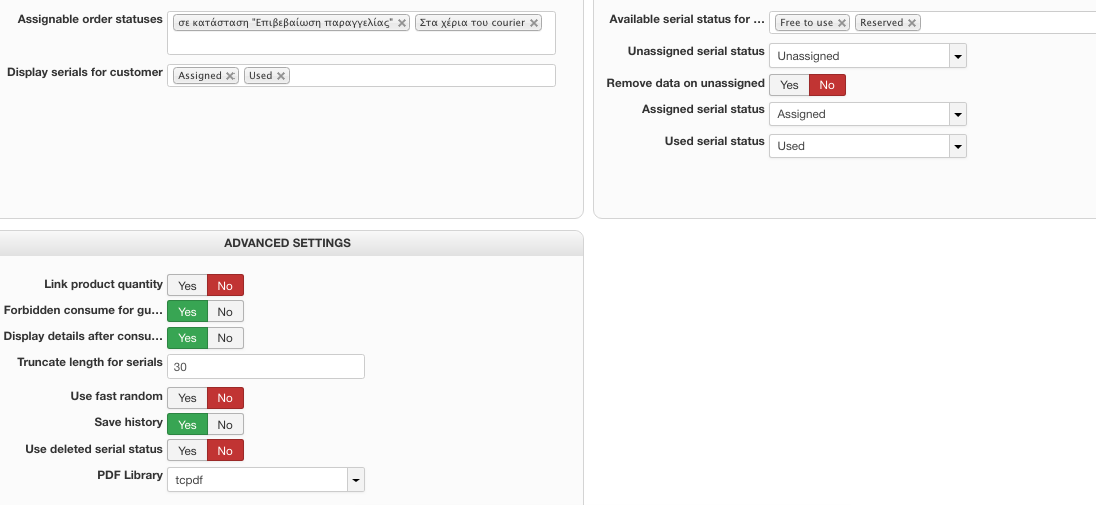Remove the Used tag from customer display

(281, 76)
